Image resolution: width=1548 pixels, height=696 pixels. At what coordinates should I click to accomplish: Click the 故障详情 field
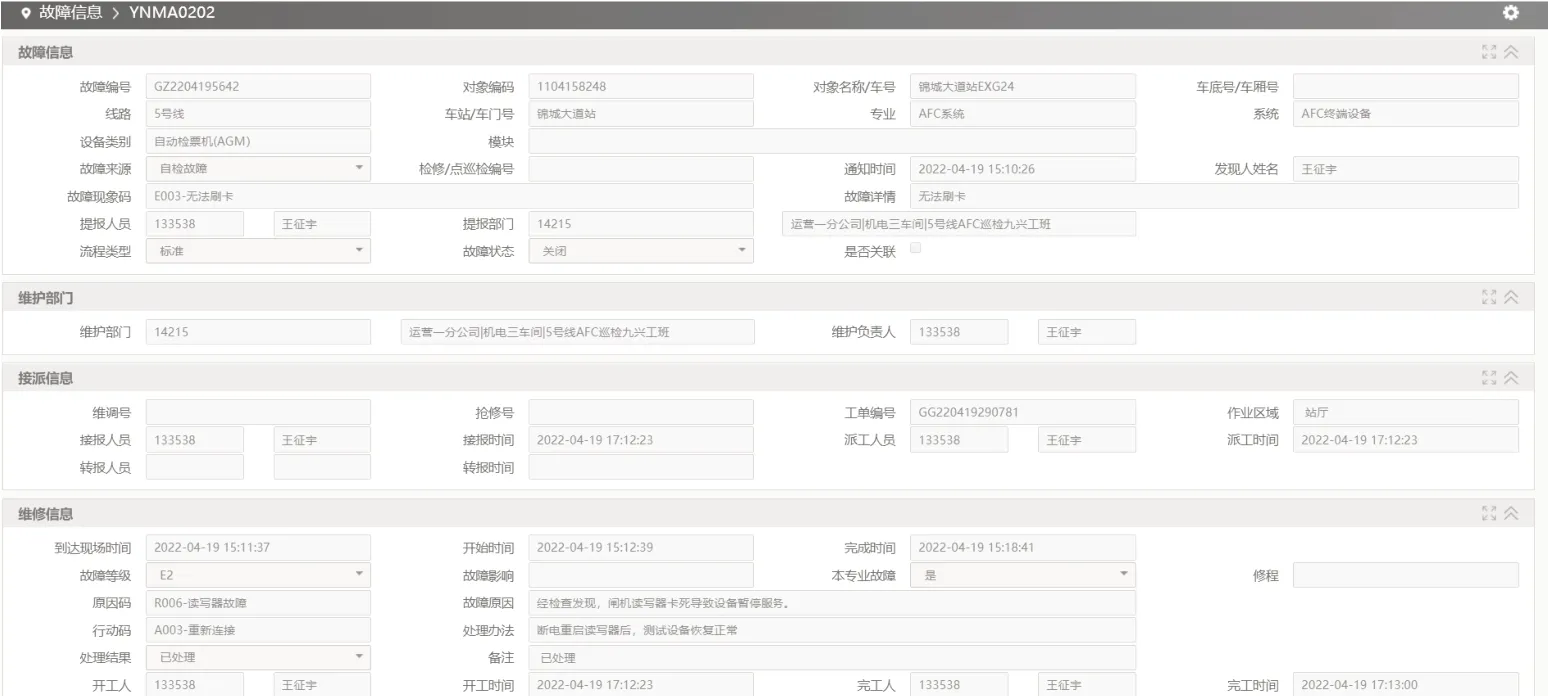click(x=1214, y=196)
